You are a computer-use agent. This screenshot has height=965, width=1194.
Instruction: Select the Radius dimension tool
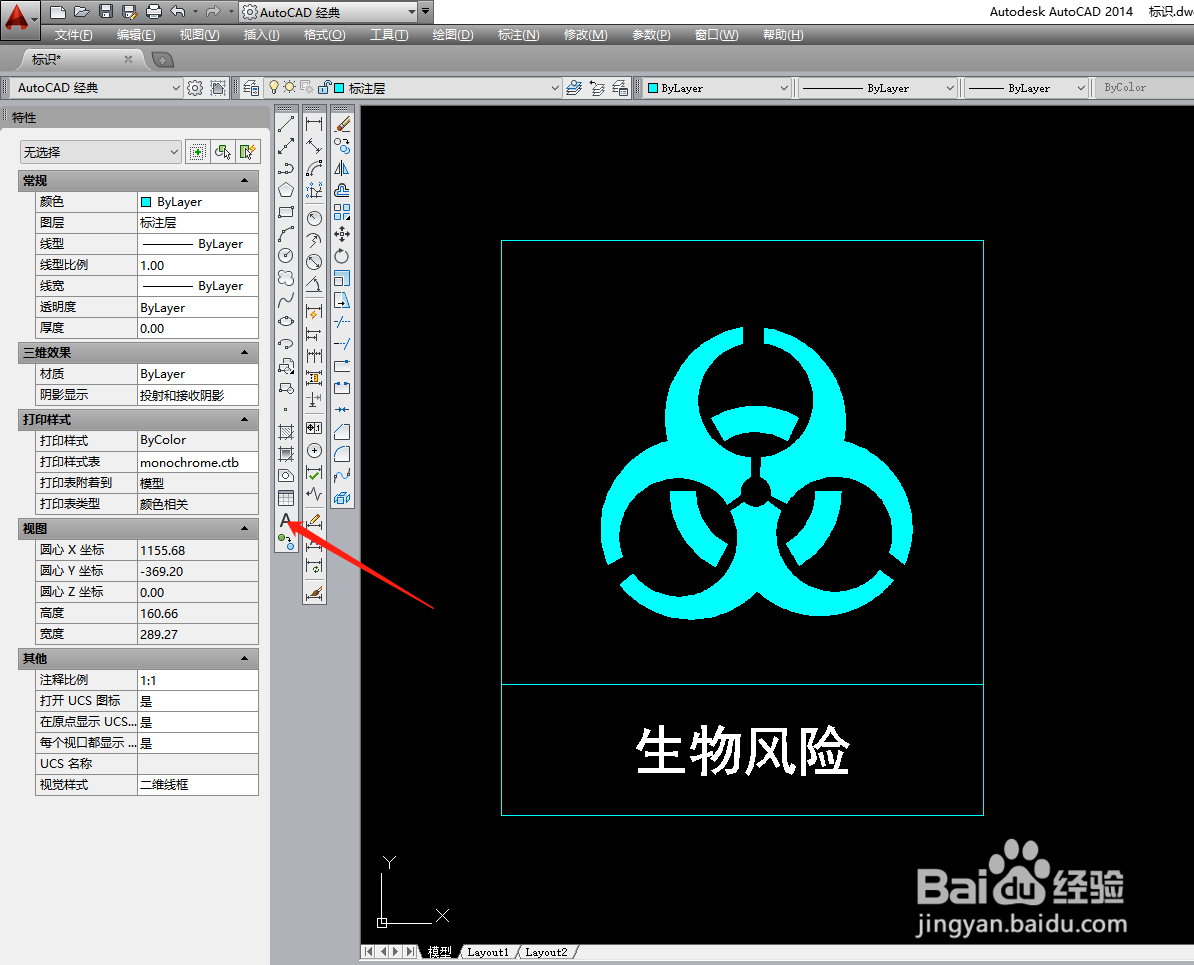tap(314, 219)
